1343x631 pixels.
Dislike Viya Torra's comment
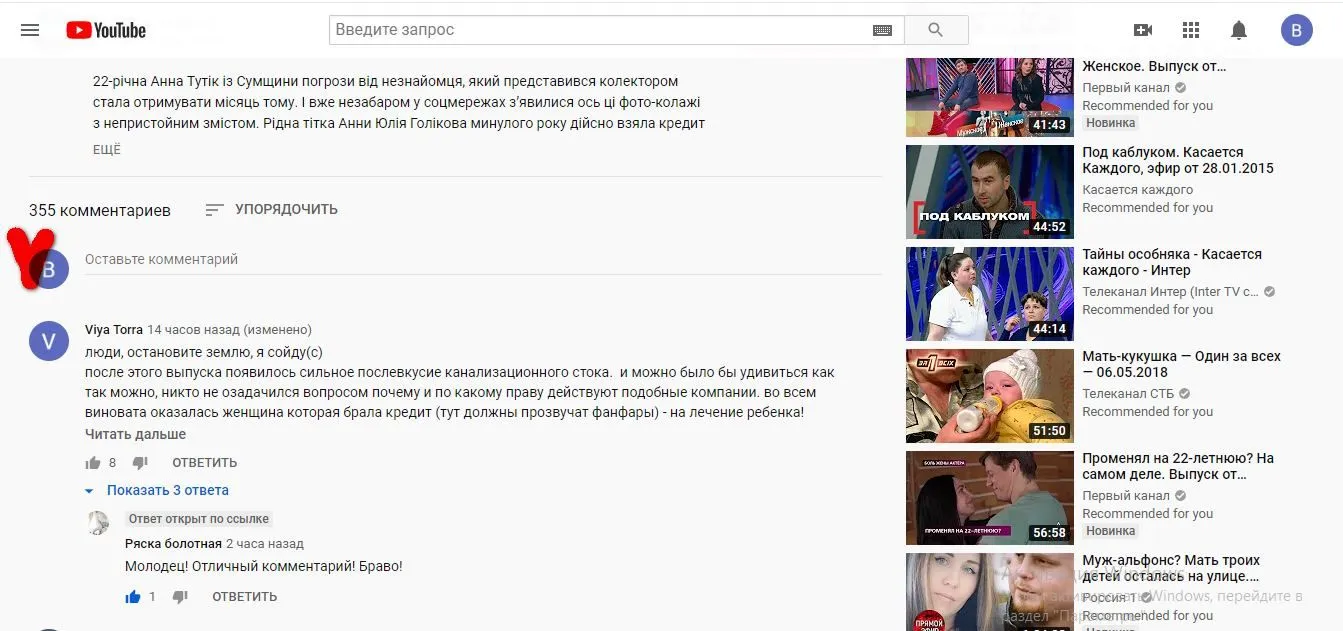pos(140,463)
